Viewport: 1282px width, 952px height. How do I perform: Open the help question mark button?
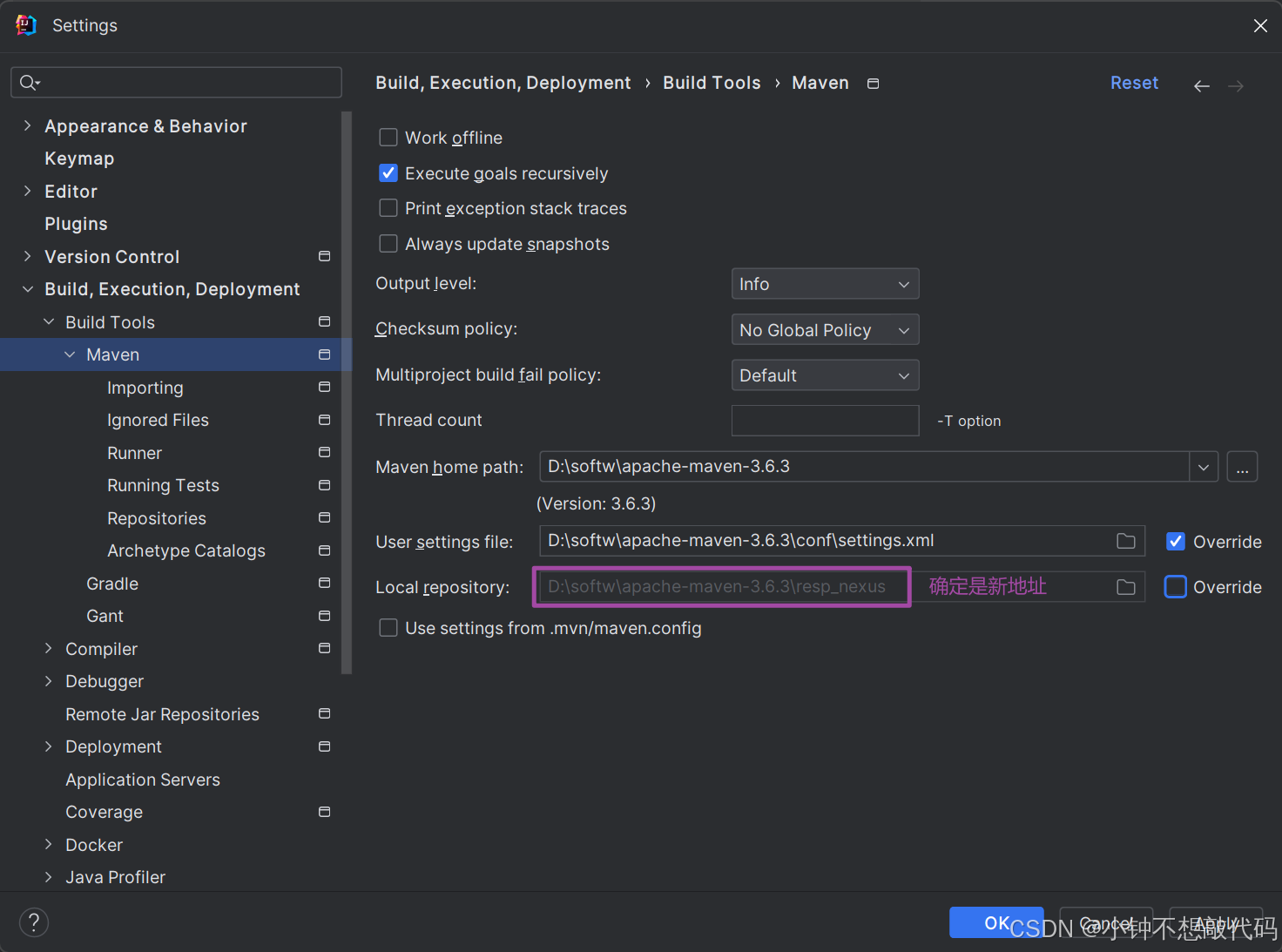click(34, 922)
